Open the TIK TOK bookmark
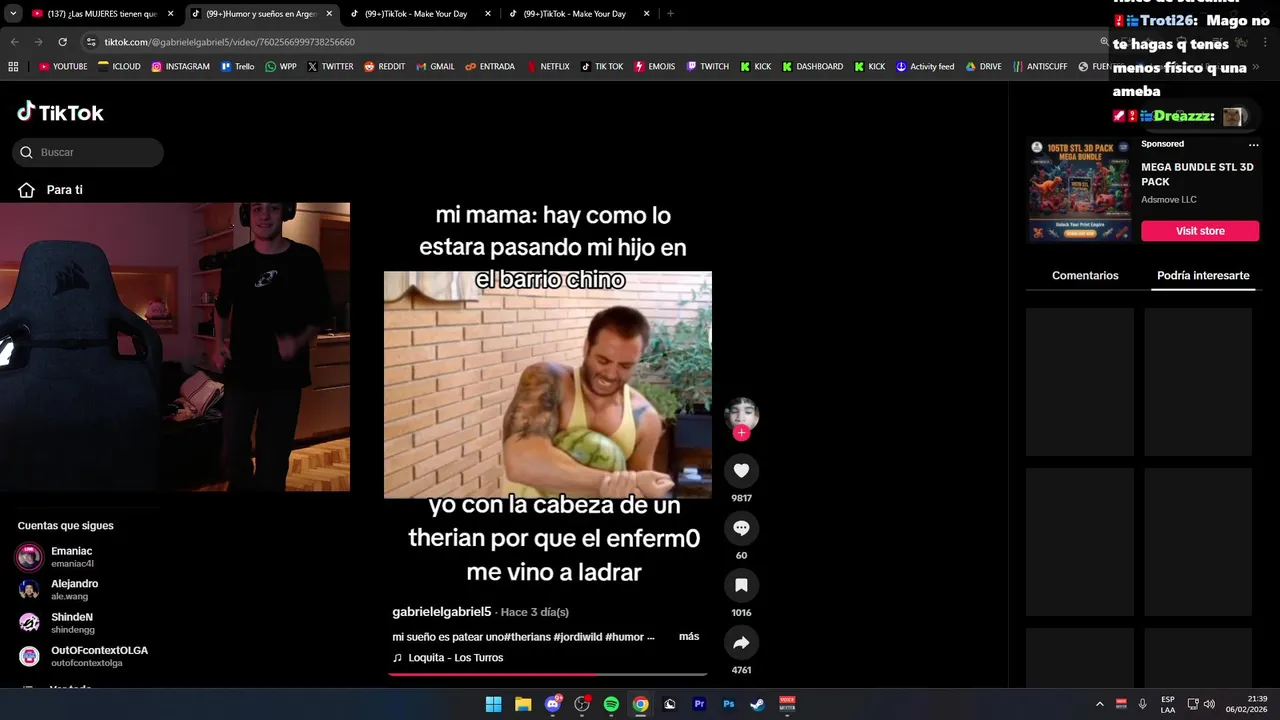The width and height of the screenshot is (1280, 720). (x=602, y=67)
